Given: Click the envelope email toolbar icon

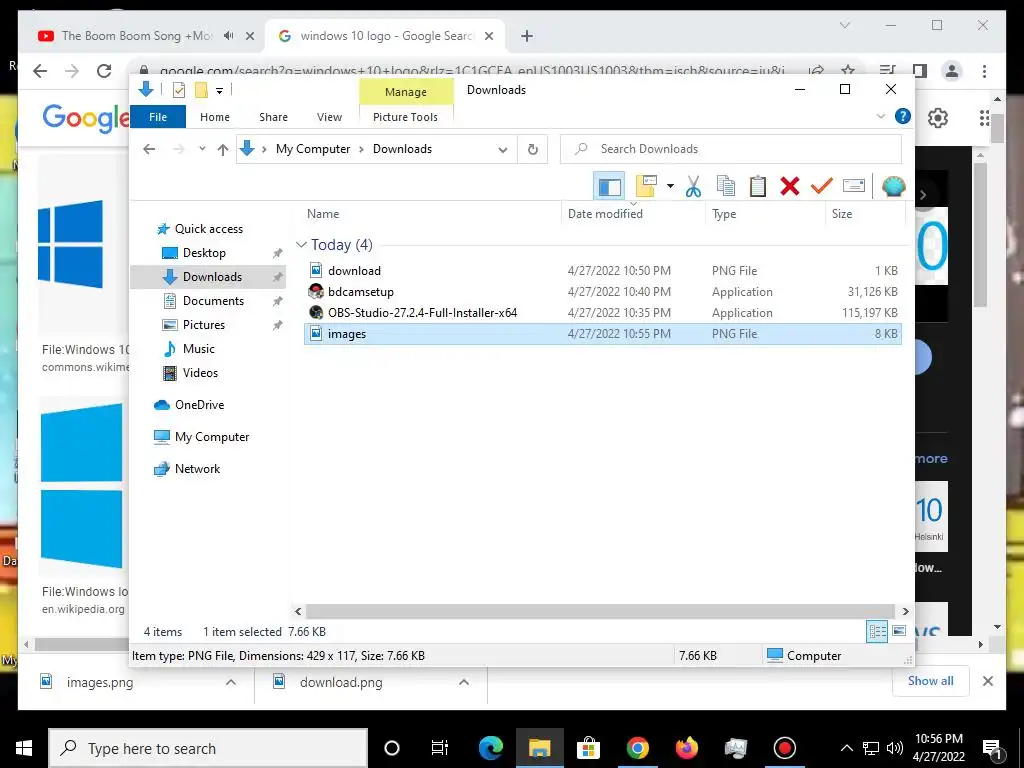Looking at the screenshot, I should (854, 186).
